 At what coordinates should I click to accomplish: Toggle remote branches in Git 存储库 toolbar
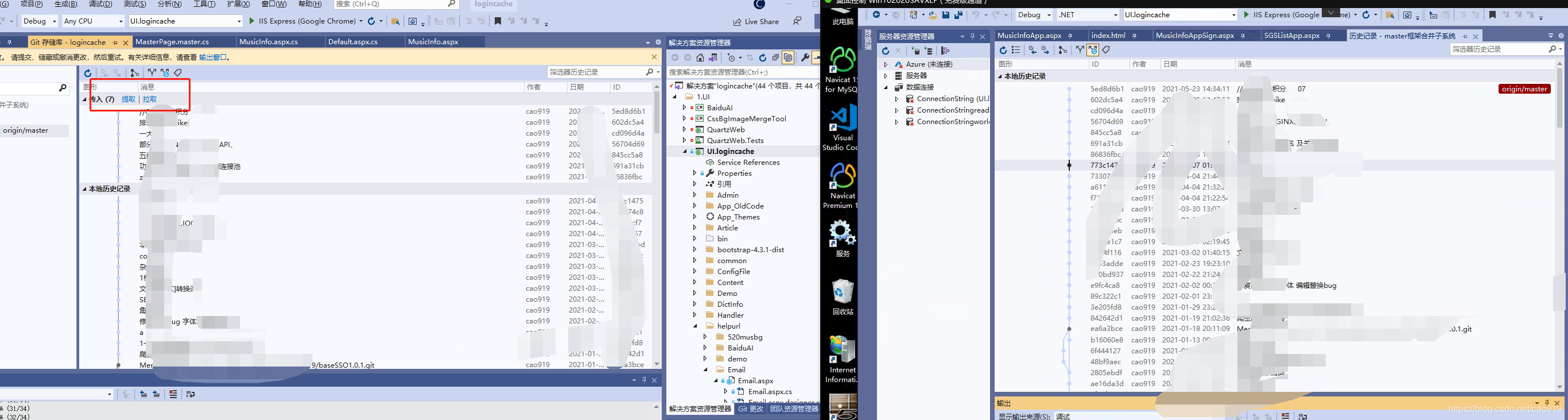[x=165, y=72]
